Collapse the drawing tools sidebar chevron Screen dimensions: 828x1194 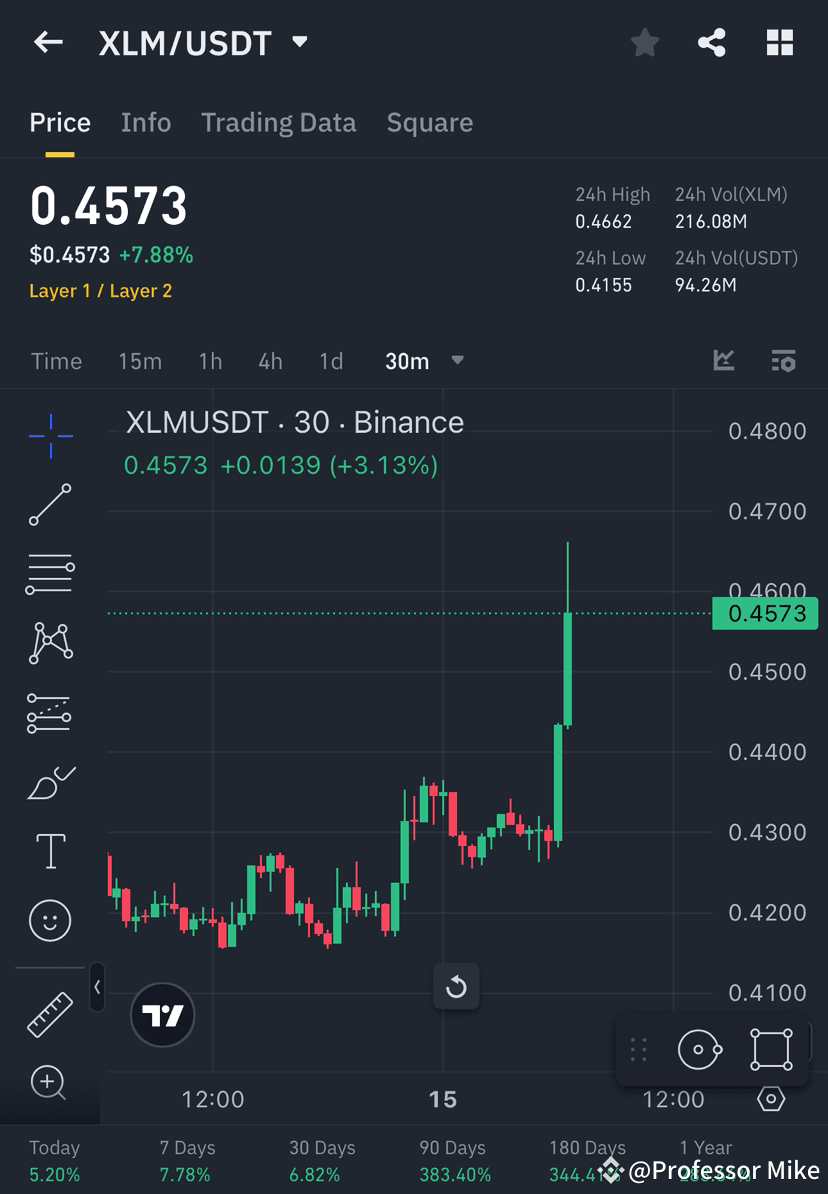97,988
